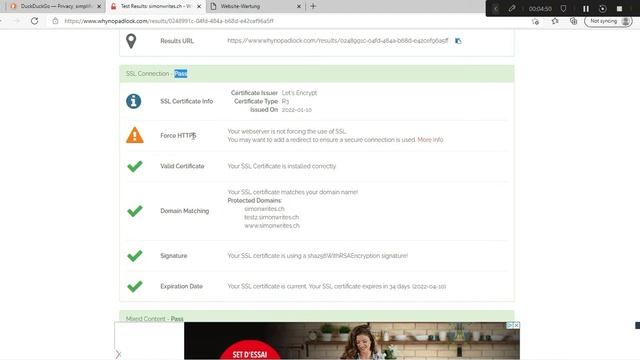Click the red arrow at ad left edge
The width and height of the screenshot is (640, 360).
[x=118, y=354]
